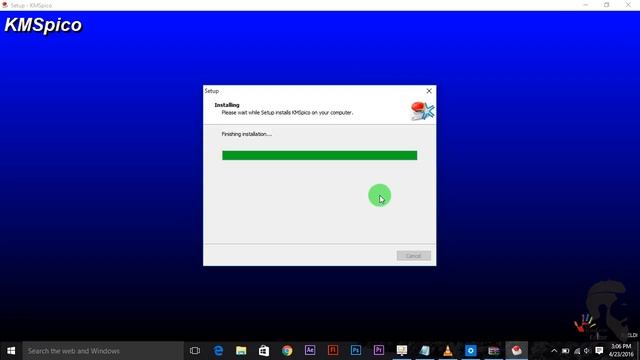Restore the Setup - KMSpico outer window
Image resolution: width=640 pixels, height=360 pixels.
(607, 5)
